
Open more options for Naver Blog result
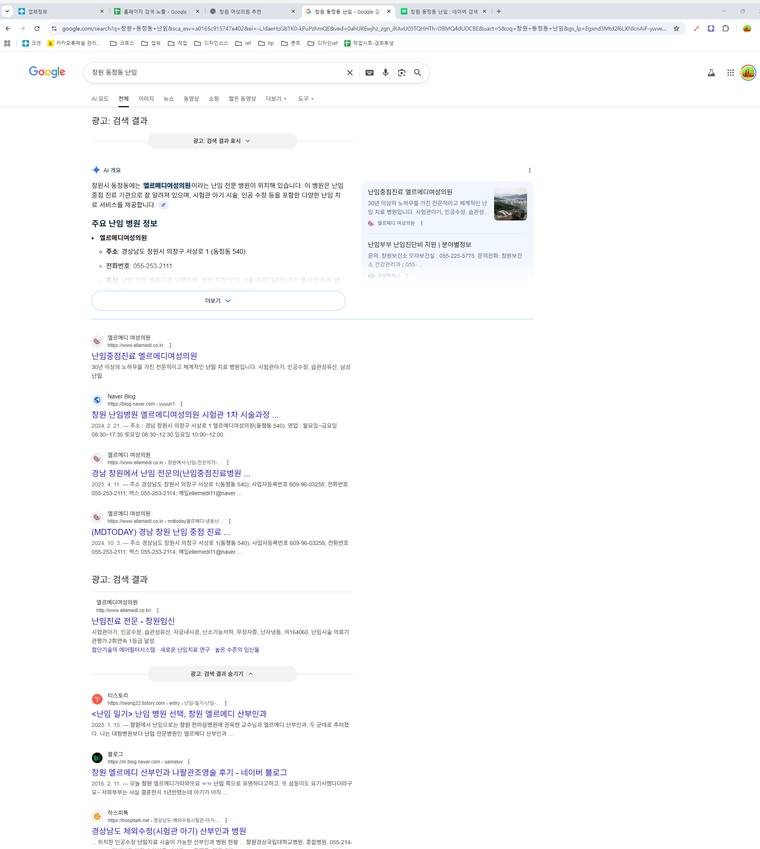(181, 404)
